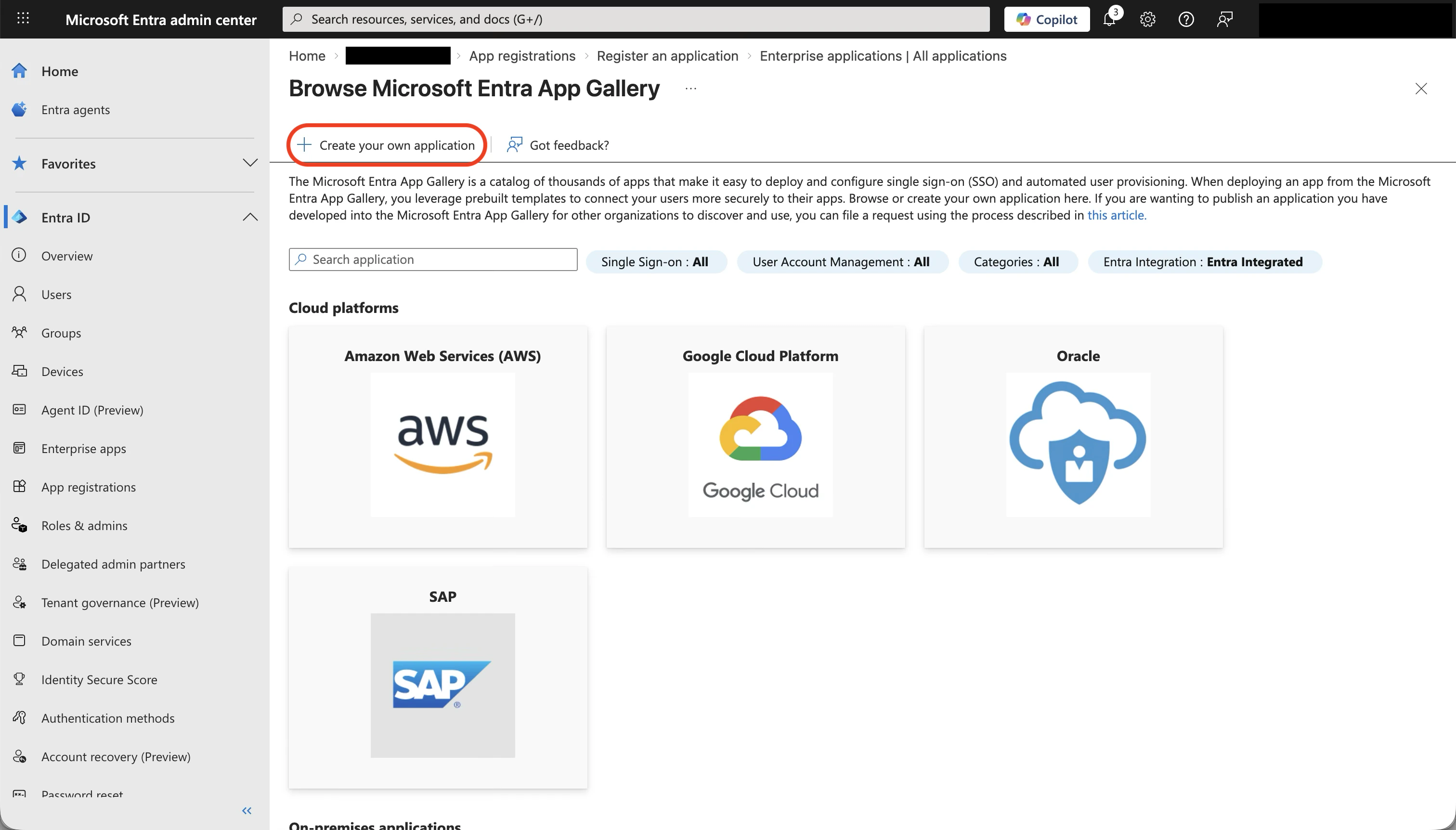Open Register an application breadcrumb
The image size is (1456, 830).
tap(667, 56)
